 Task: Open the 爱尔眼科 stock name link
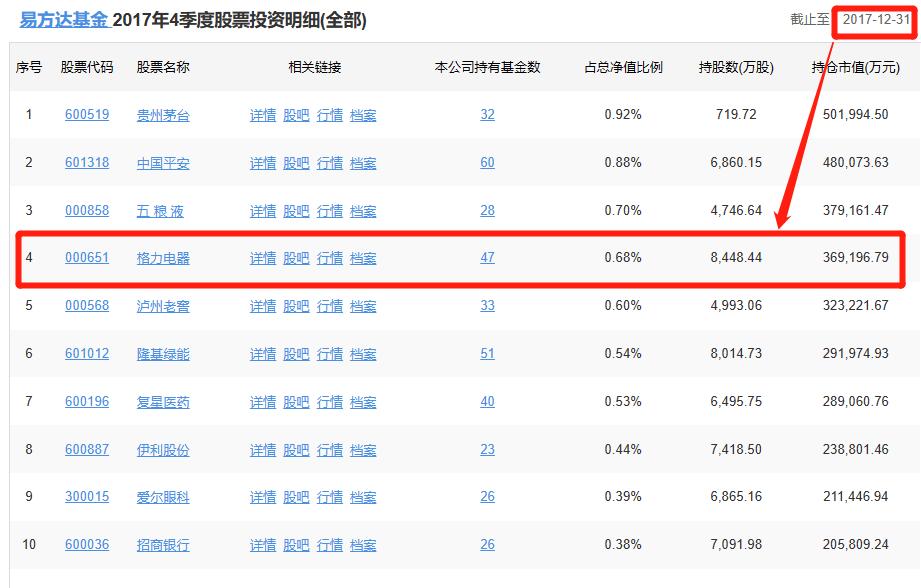(x=163, y=497)
